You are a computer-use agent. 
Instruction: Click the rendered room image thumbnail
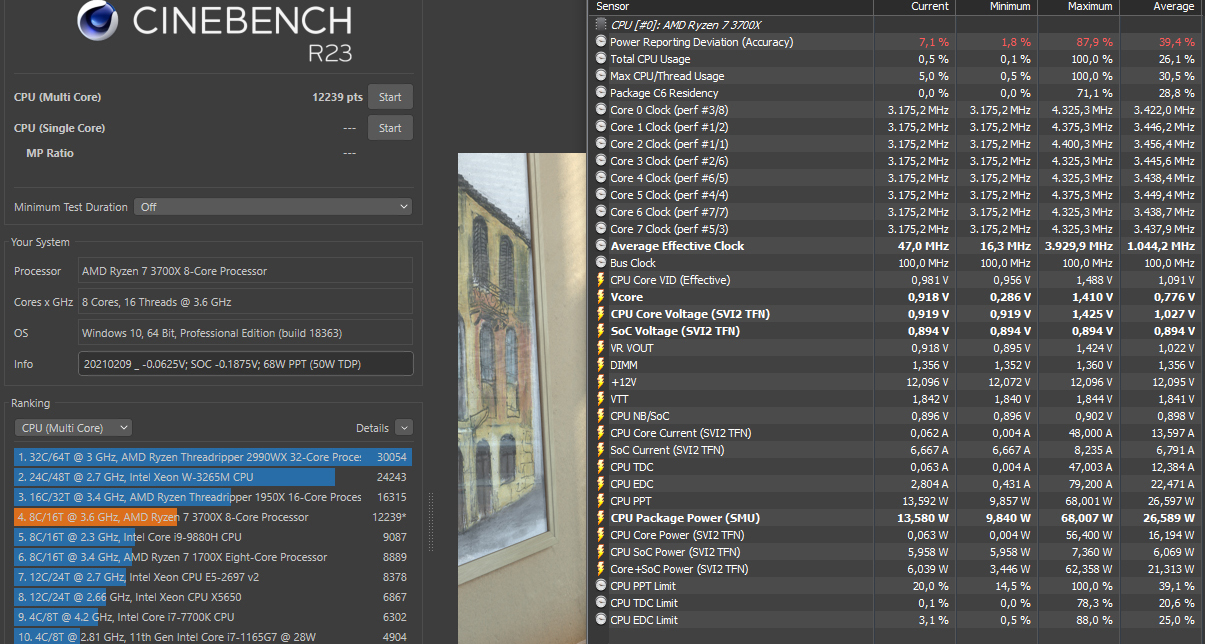522,398
